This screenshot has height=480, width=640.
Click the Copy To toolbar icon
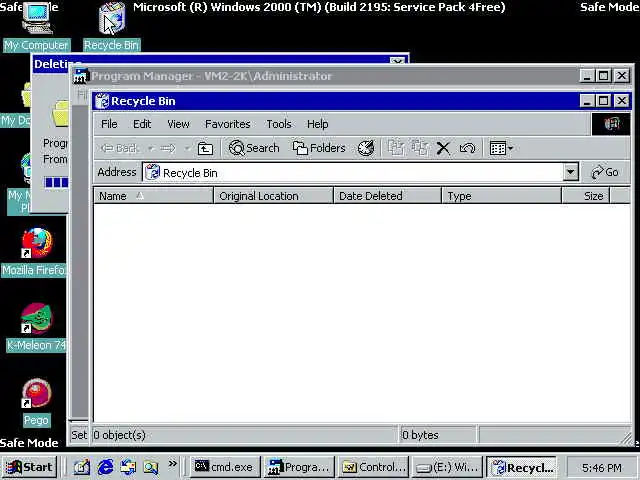[x=419, y=148]
